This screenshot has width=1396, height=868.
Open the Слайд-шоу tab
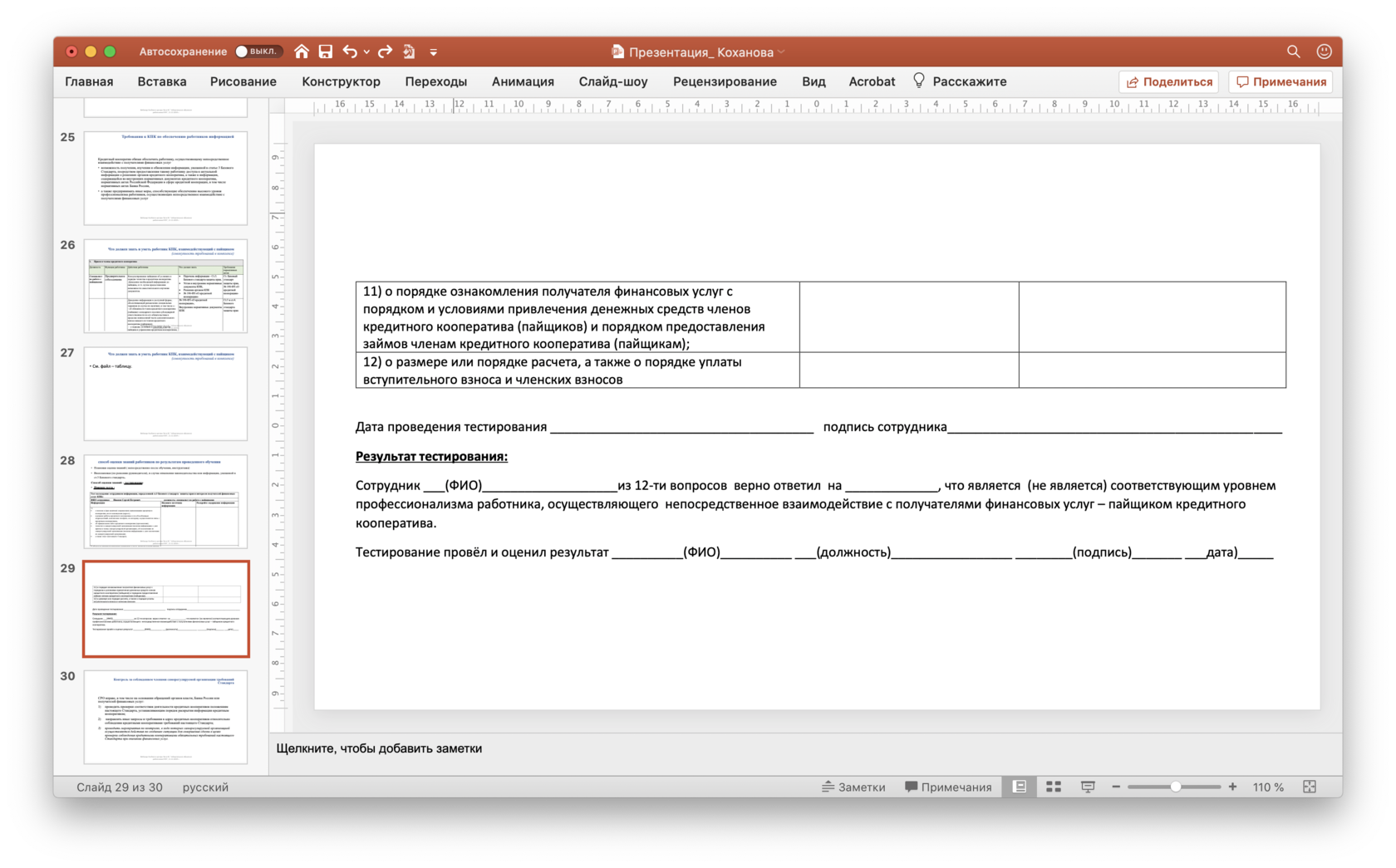[x=613, y=81]
